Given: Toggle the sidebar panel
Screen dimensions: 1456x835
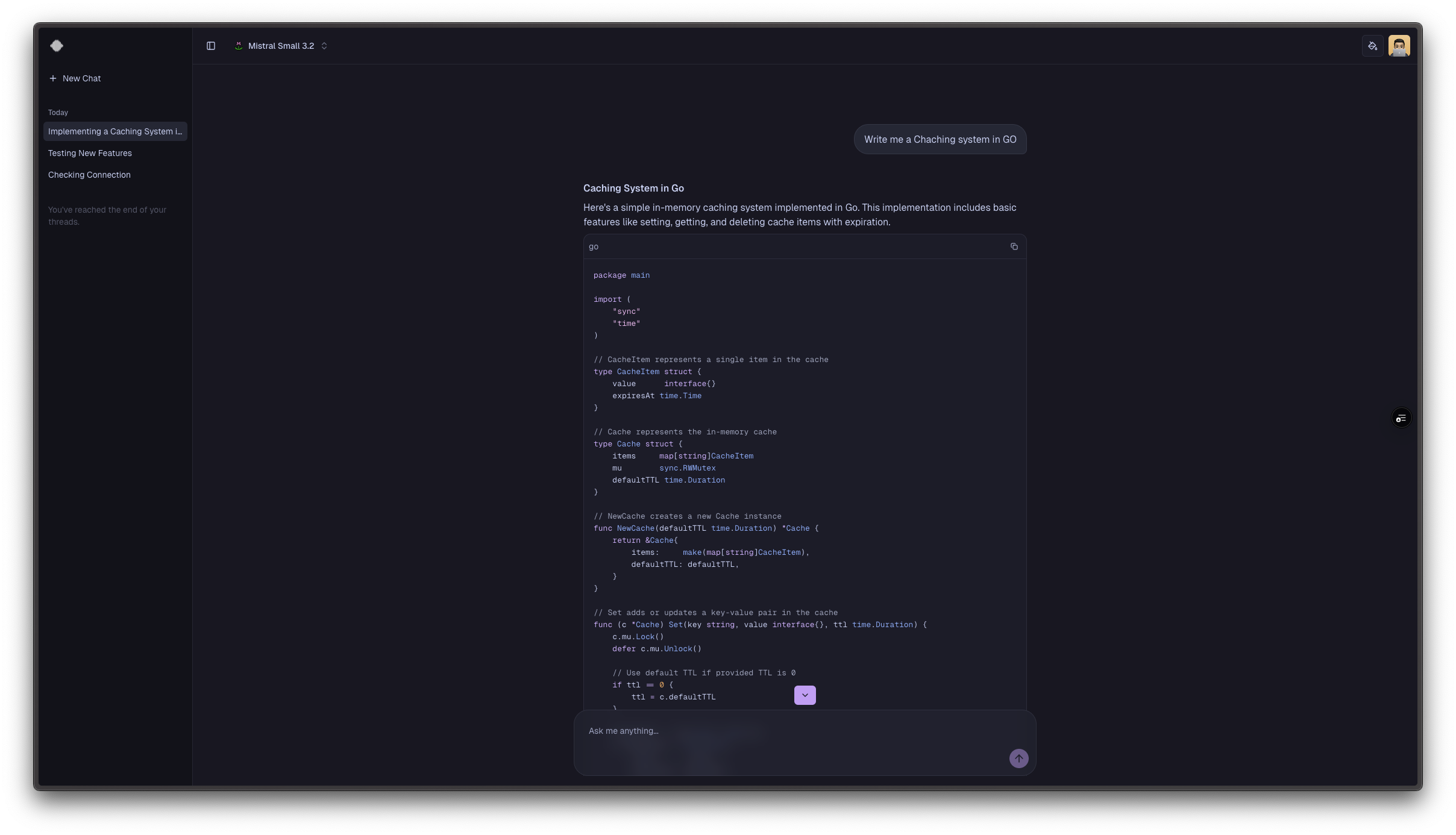Looking at the screenshot, I should click(211, 46).
